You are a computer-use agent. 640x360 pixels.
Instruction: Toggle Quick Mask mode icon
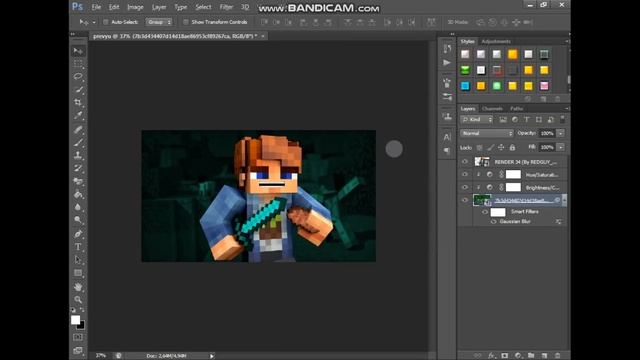78,337
